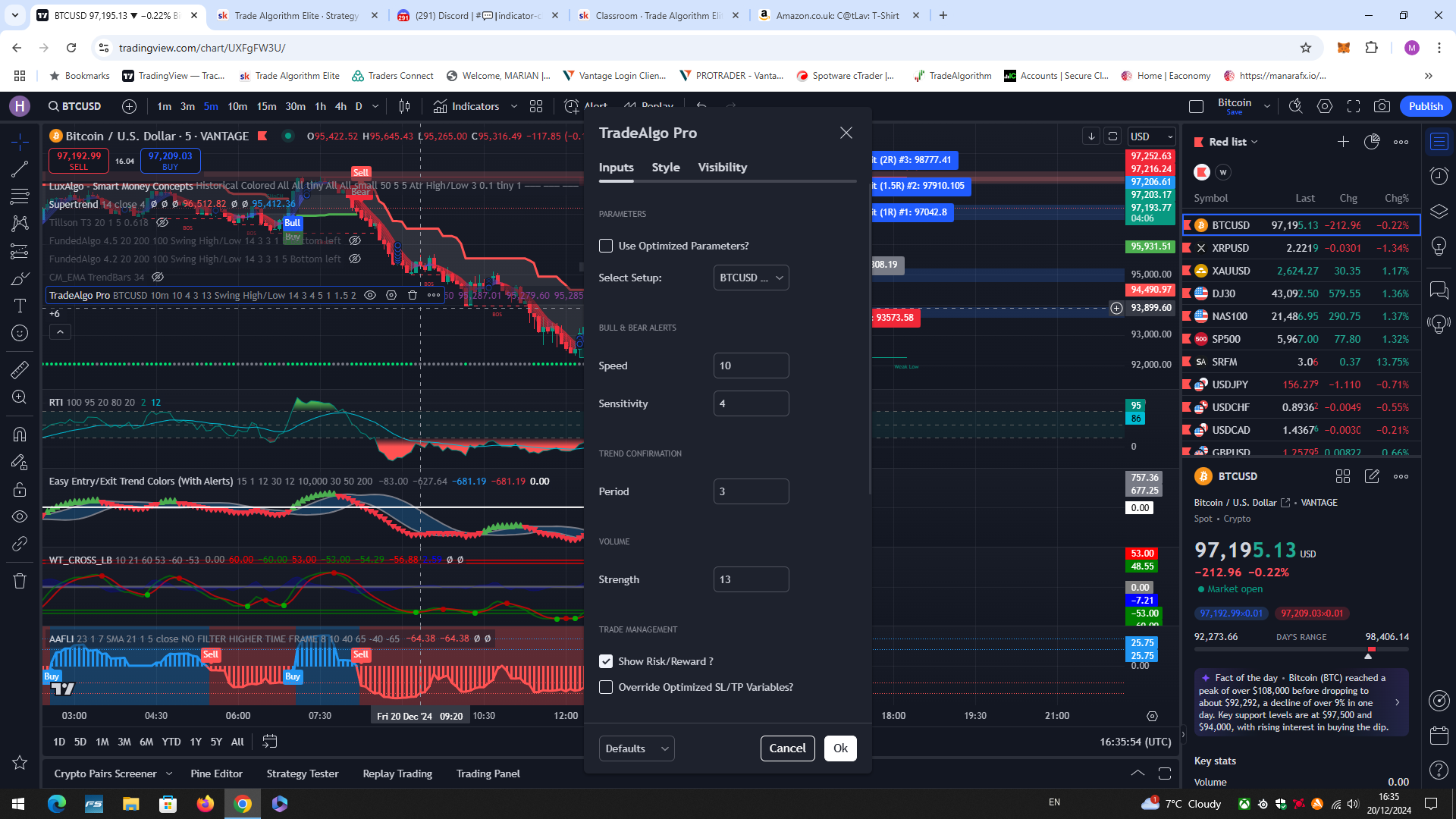
Task: Open chart settings via the hexagon icon
Action: [x=1325, y=106]
